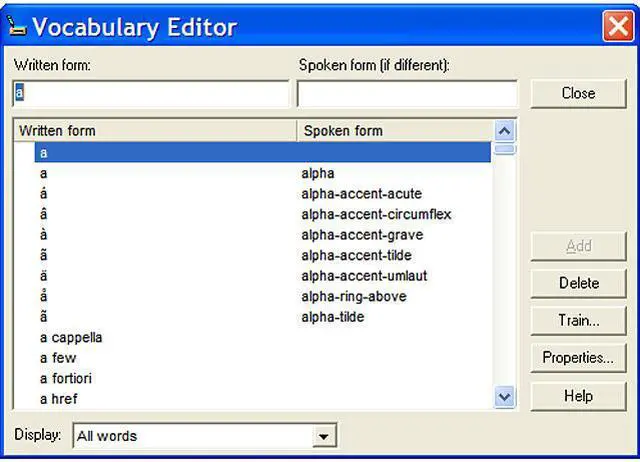Screen dimensions: 640x462
Task: Click the word list scroll up arrow
Action: tap(505, 131)
